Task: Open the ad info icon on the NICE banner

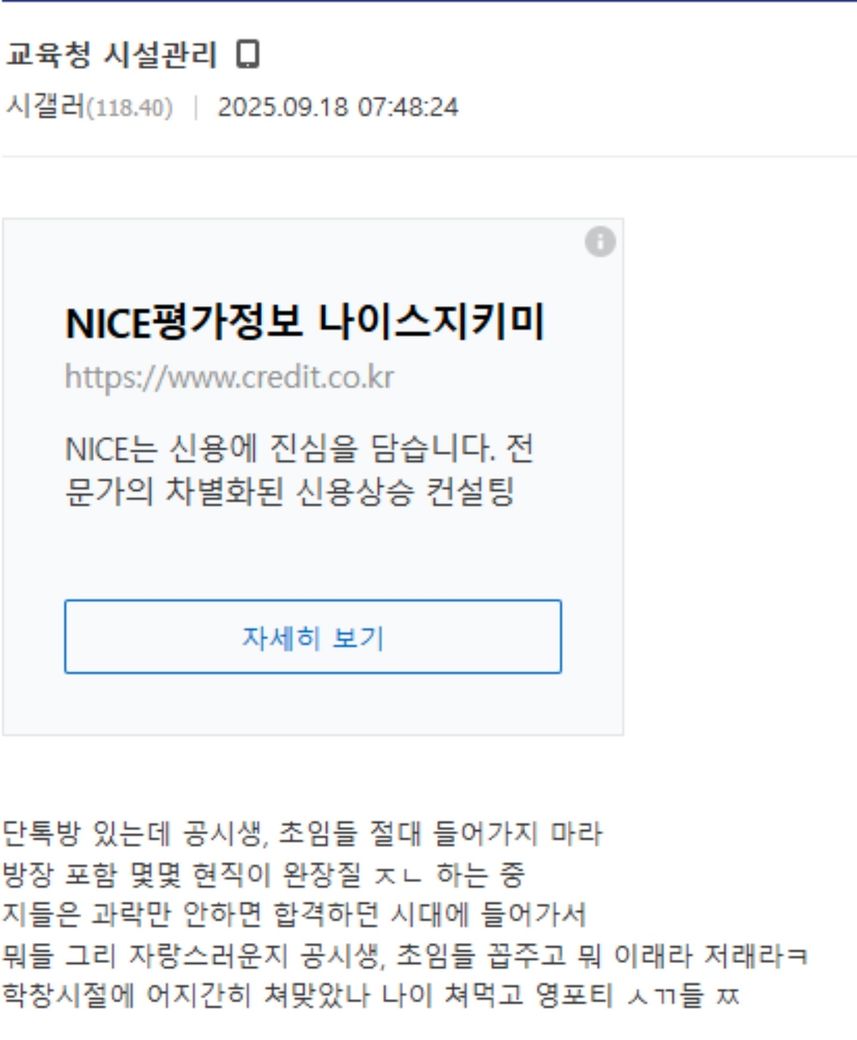Action: click(600, 241)
